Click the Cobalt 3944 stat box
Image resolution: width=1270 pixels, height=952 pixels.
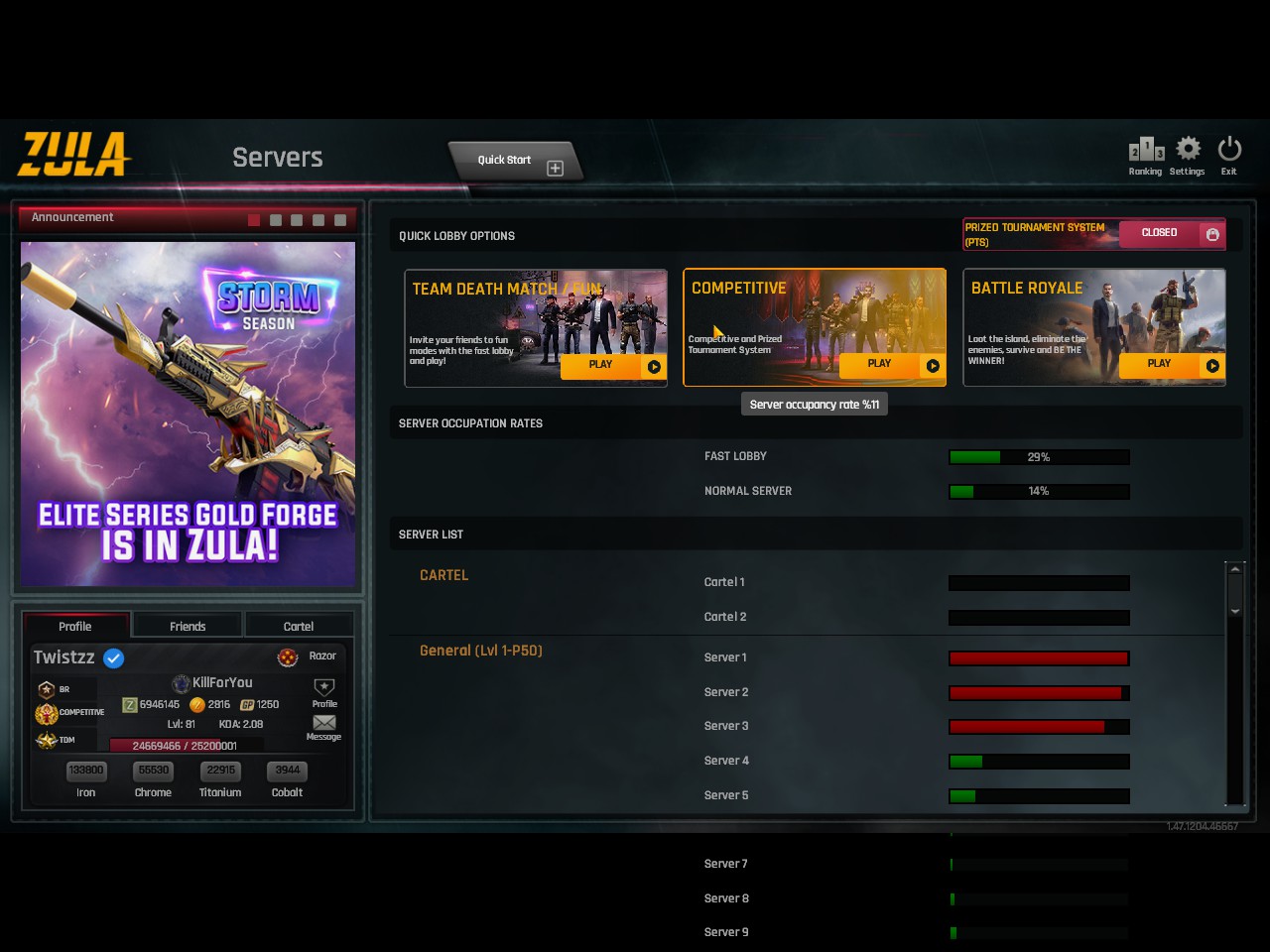[x=288, y=771]
